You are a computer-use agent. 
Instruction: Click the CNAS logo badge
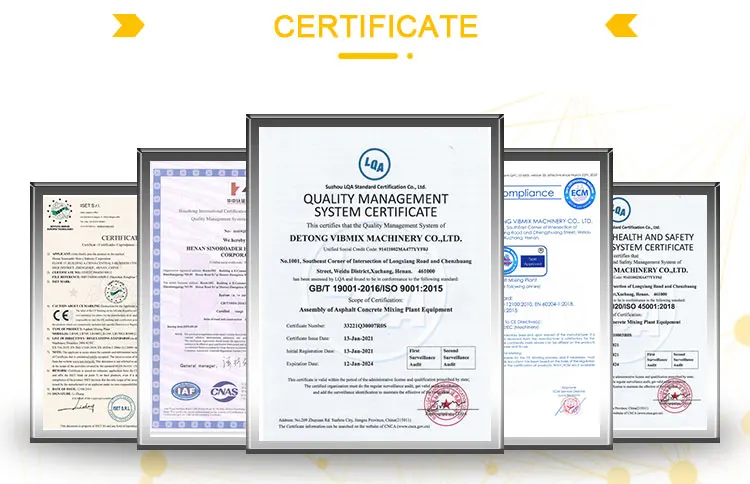pyautogui.click(x=224, y=392)
